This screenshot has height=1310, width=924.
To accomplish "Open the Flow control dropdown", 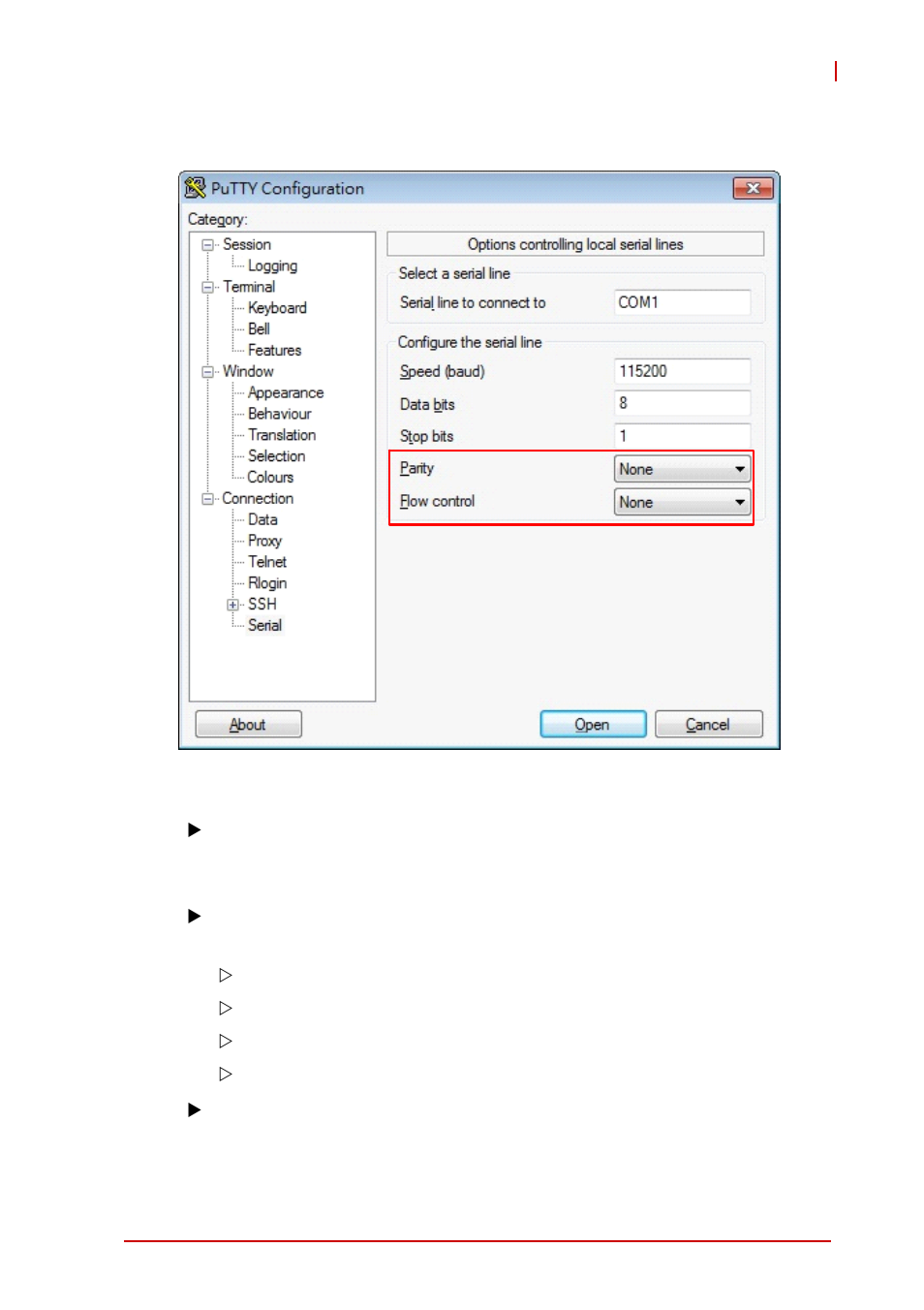I will [x=682, y=502].
